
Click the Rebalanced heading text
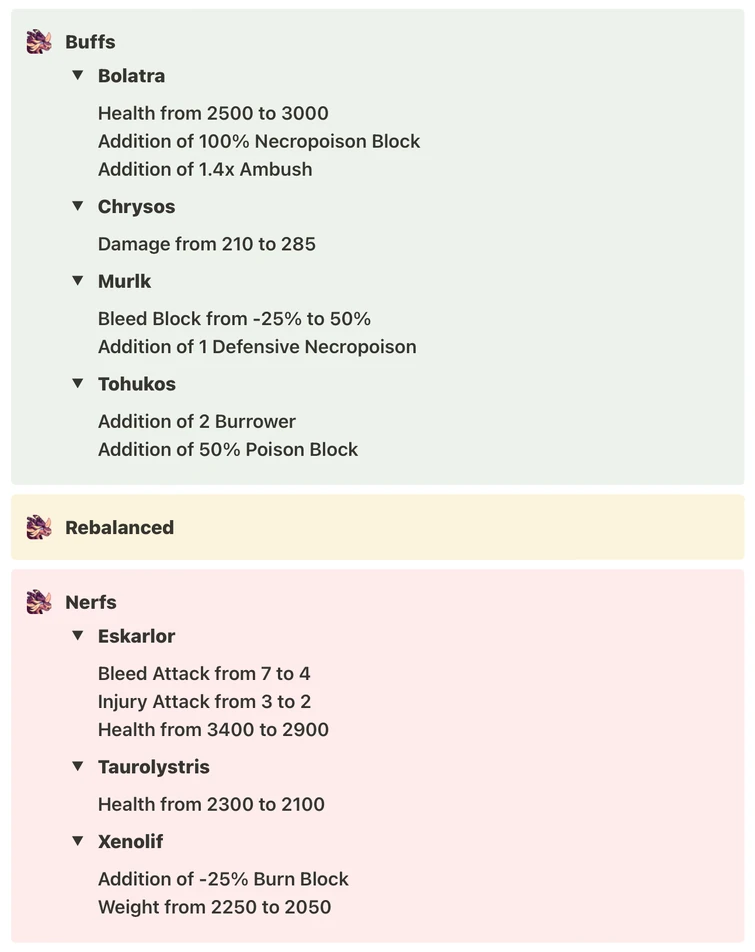point(119,528)
